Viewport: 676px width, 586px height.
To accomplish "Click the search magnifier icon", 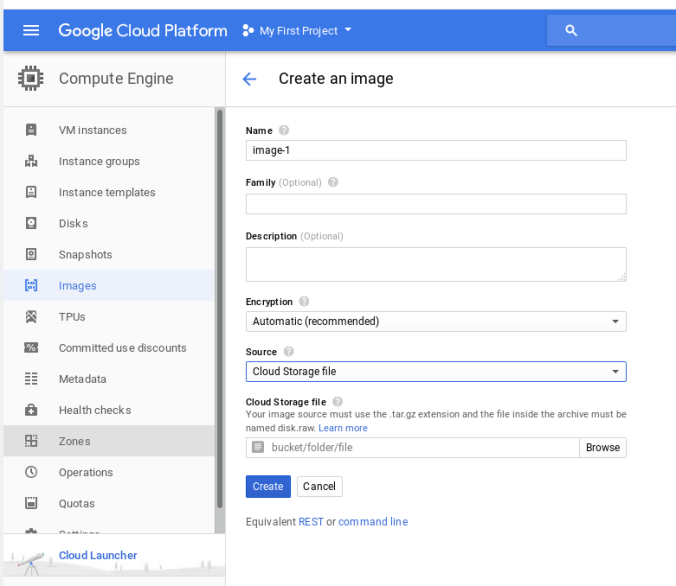I will coord(571,31).
